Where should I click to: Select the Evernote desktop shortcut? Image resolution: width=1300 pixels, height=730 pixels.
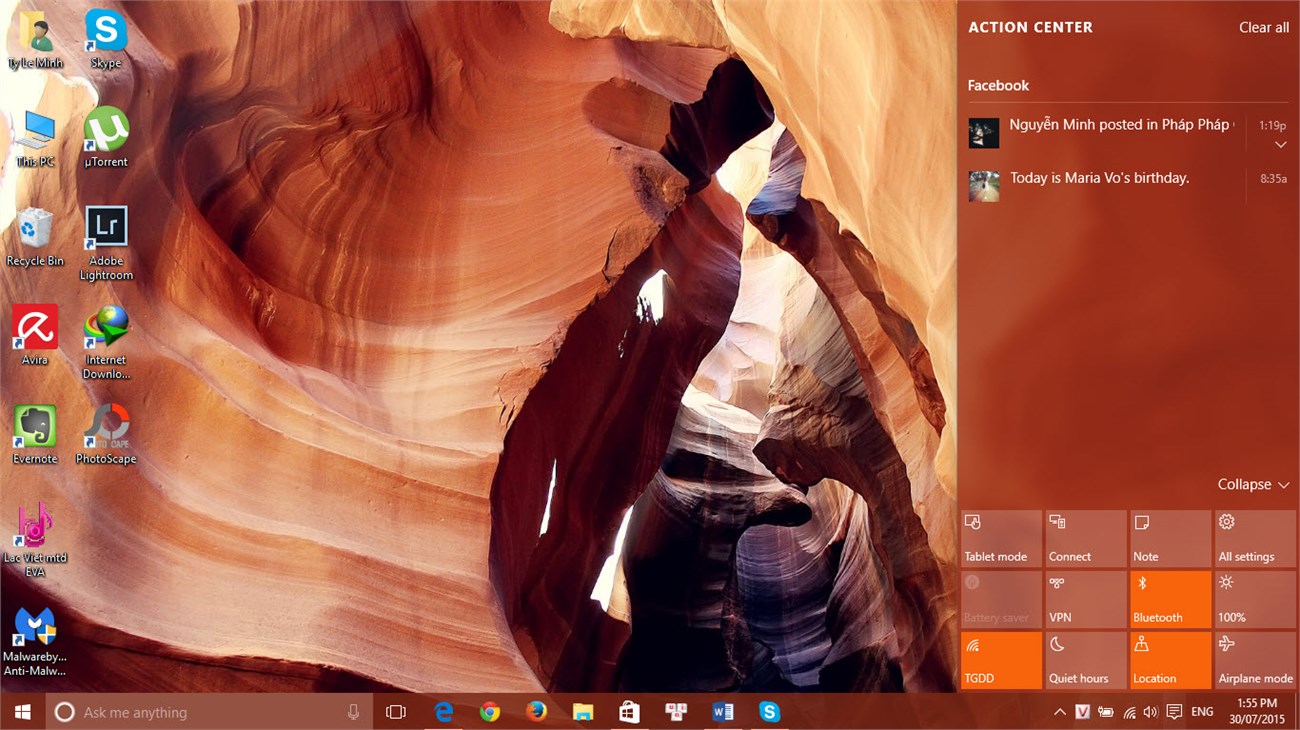pyautogui.click(x=35, y=436)
